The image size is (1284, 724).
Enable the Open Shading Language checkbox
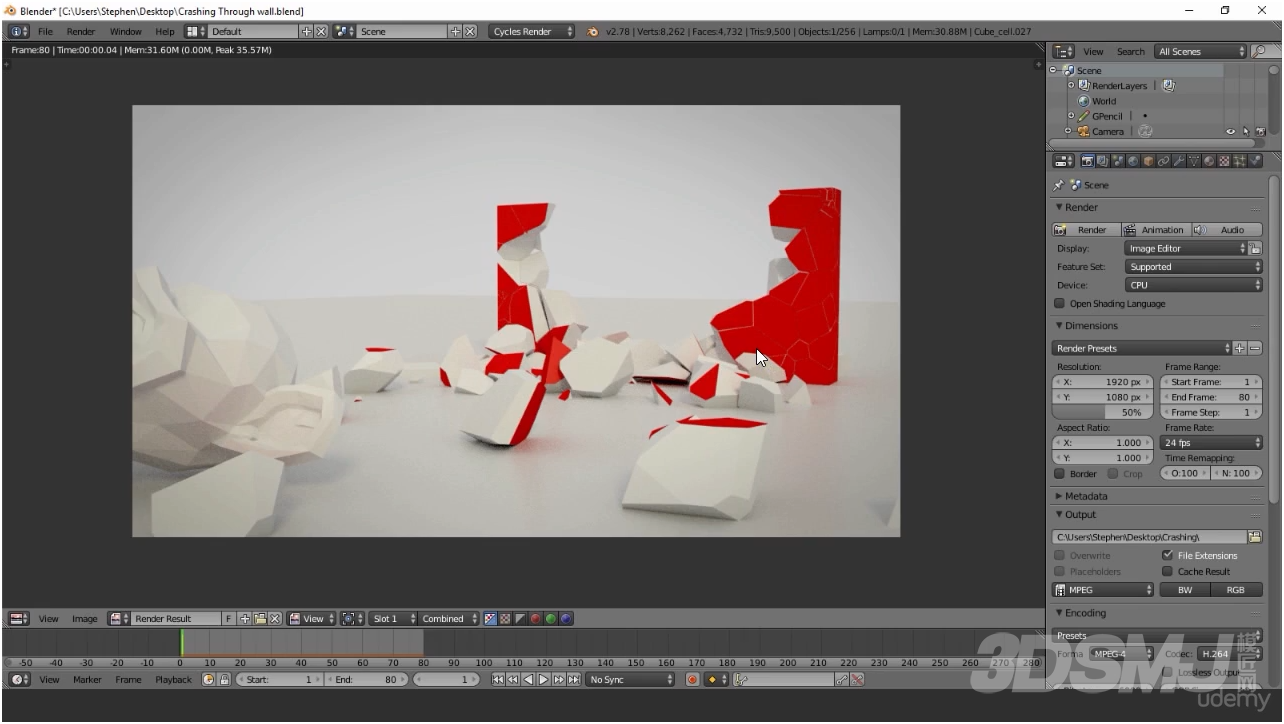point(1060,304)
